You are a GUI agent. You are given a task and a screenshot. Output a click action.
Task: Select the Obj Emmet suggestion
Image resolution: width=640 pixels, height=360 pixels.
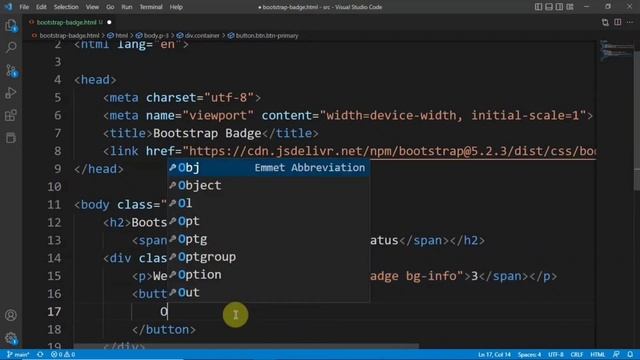pyautogui.click(x=269, y=168)
